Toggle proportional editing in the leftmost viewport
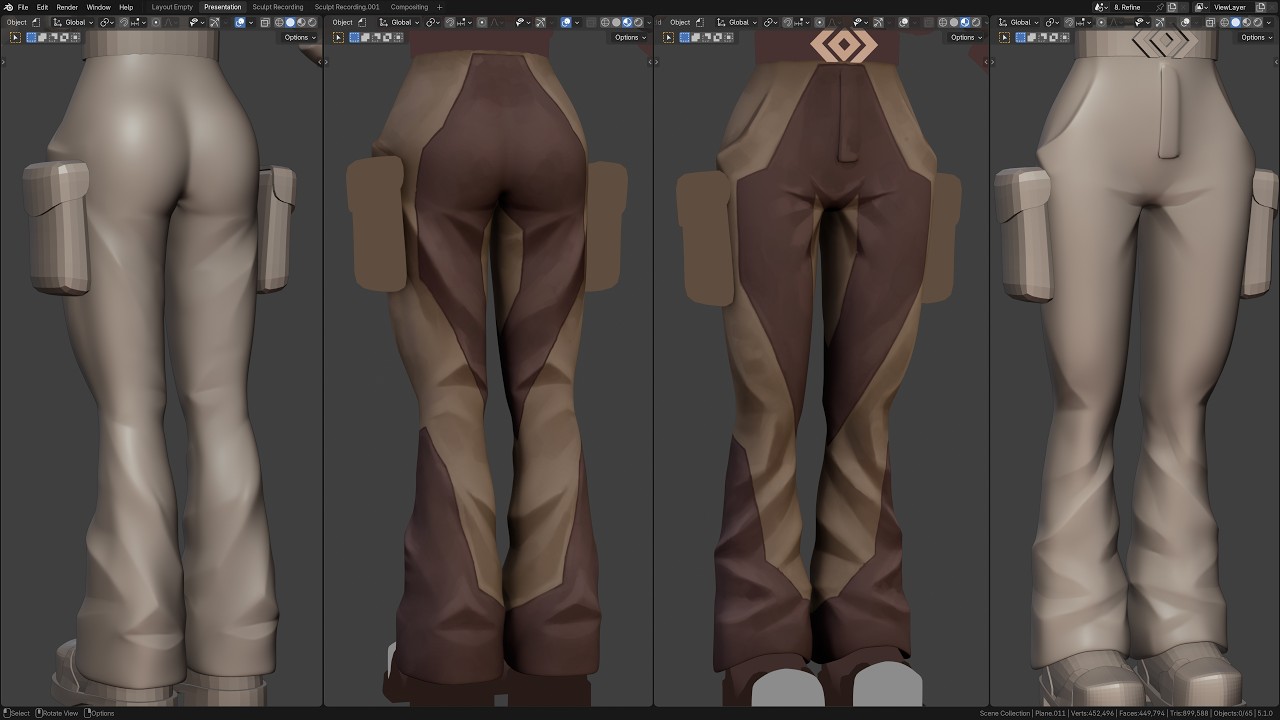 [x=157, y=22]
